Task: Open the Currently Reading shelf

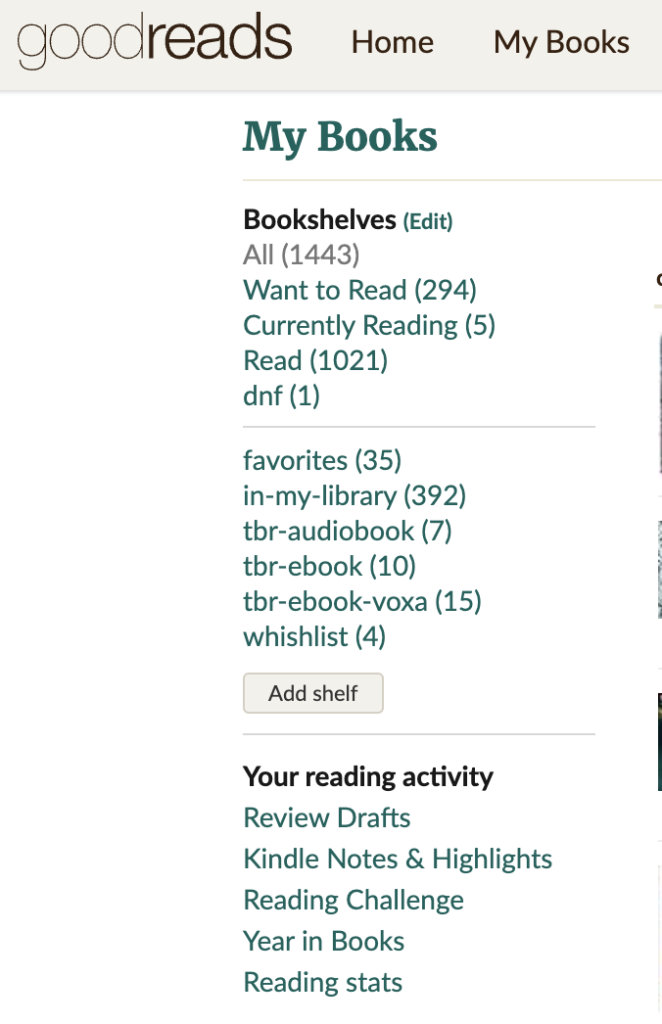Action: 369,325
